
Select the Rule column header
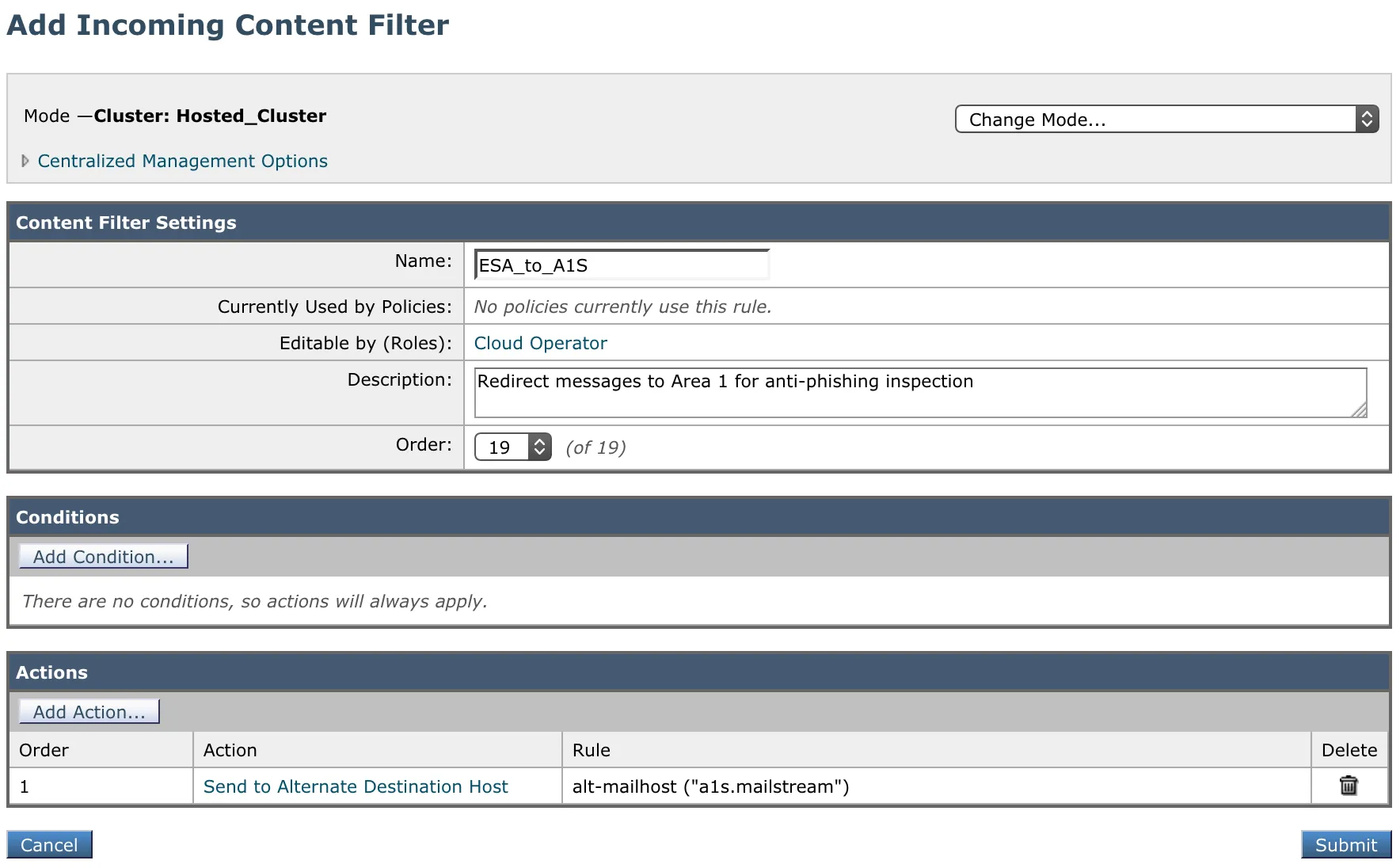[x=592, y=749]
